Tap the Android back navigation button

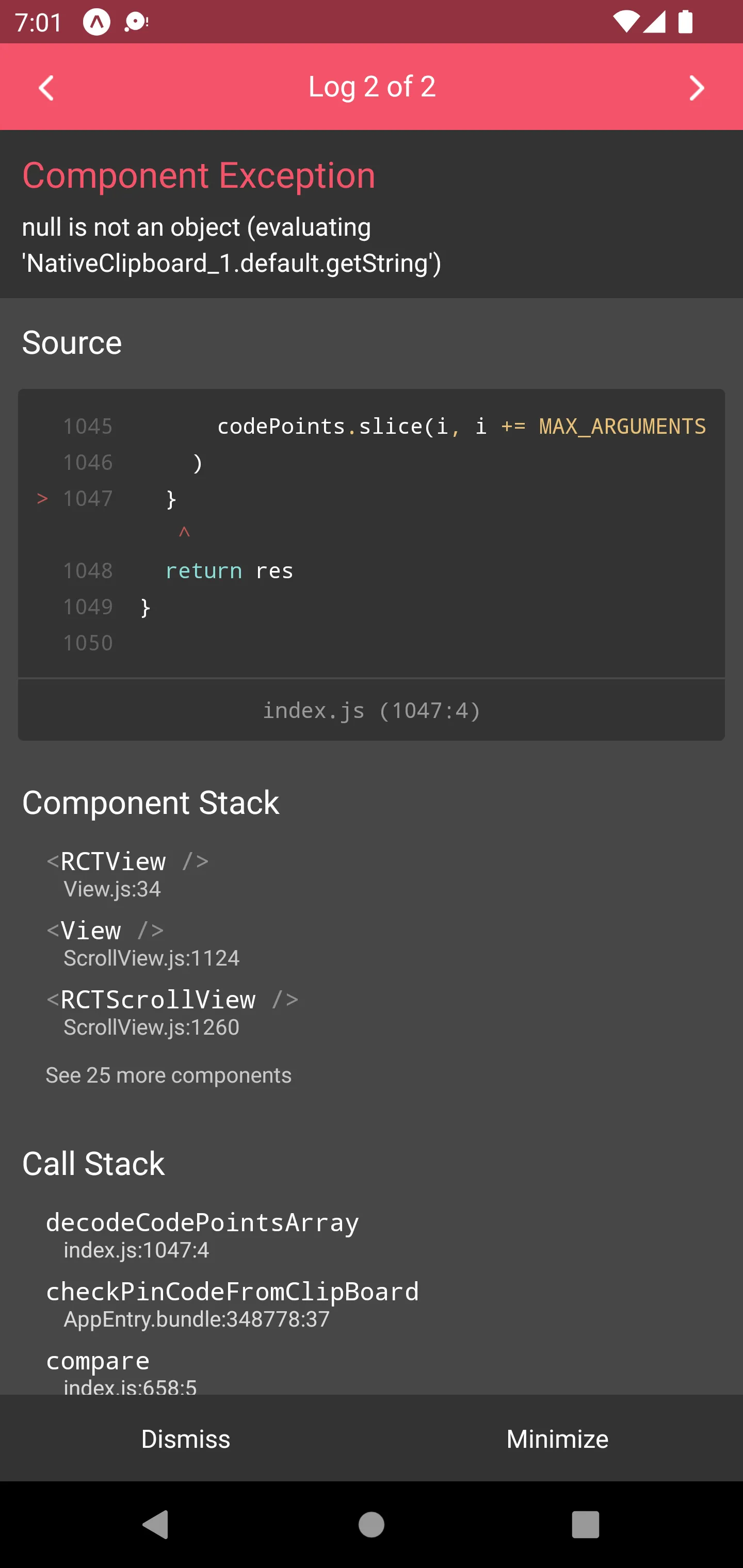click(x=155, y=1524)
